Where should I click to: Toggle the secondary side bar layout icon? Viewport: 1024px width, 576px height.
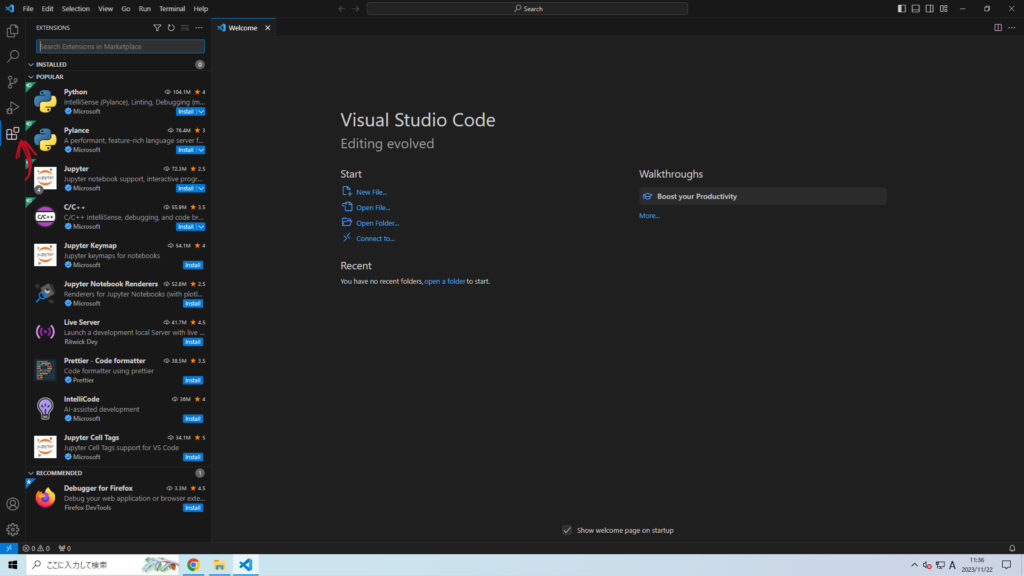click(x=929, y=8)
